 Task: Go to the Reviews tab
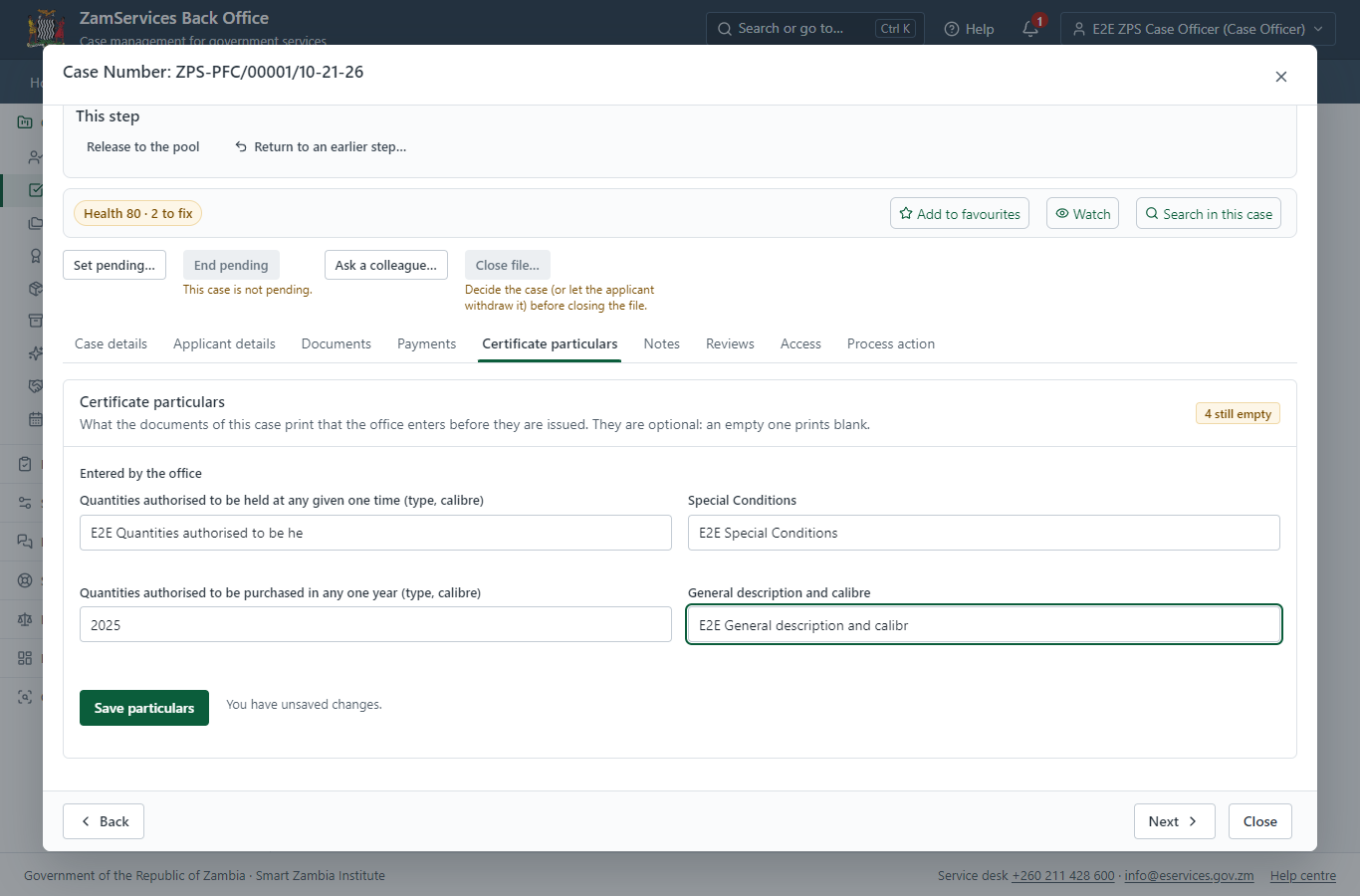(730, 343)
